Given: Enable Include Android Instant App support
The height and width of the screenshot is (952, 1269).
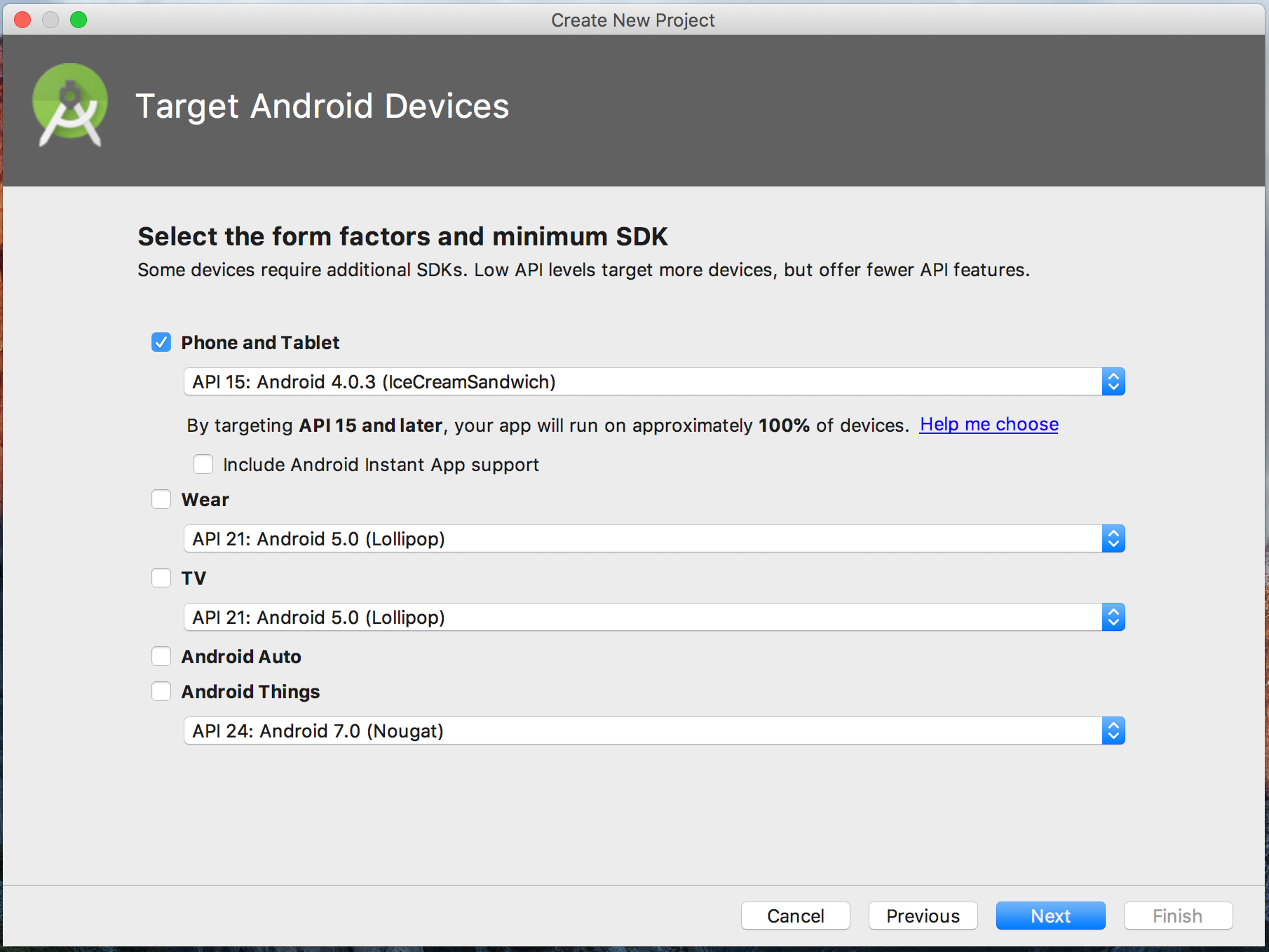Looking at the screenshot, I should coord(203,464).
